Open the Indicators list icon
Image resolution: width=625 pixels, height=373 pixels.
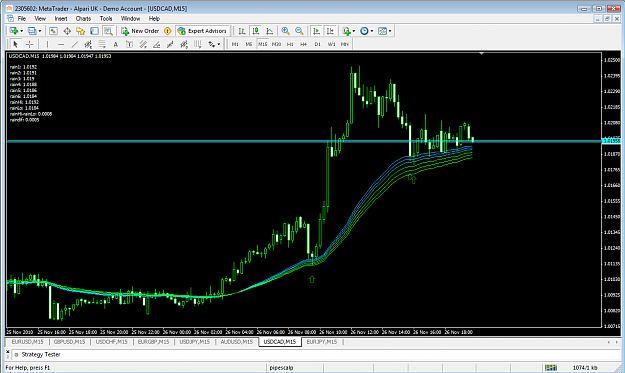(x=346, y=31)
